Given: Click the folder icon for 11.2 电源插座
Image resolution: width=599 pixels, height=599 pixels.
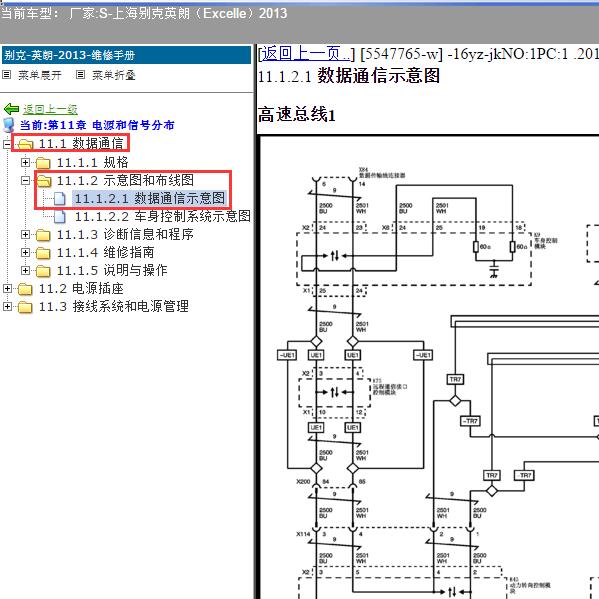Looking at the screenshot, I should click(x=25, y=289).
